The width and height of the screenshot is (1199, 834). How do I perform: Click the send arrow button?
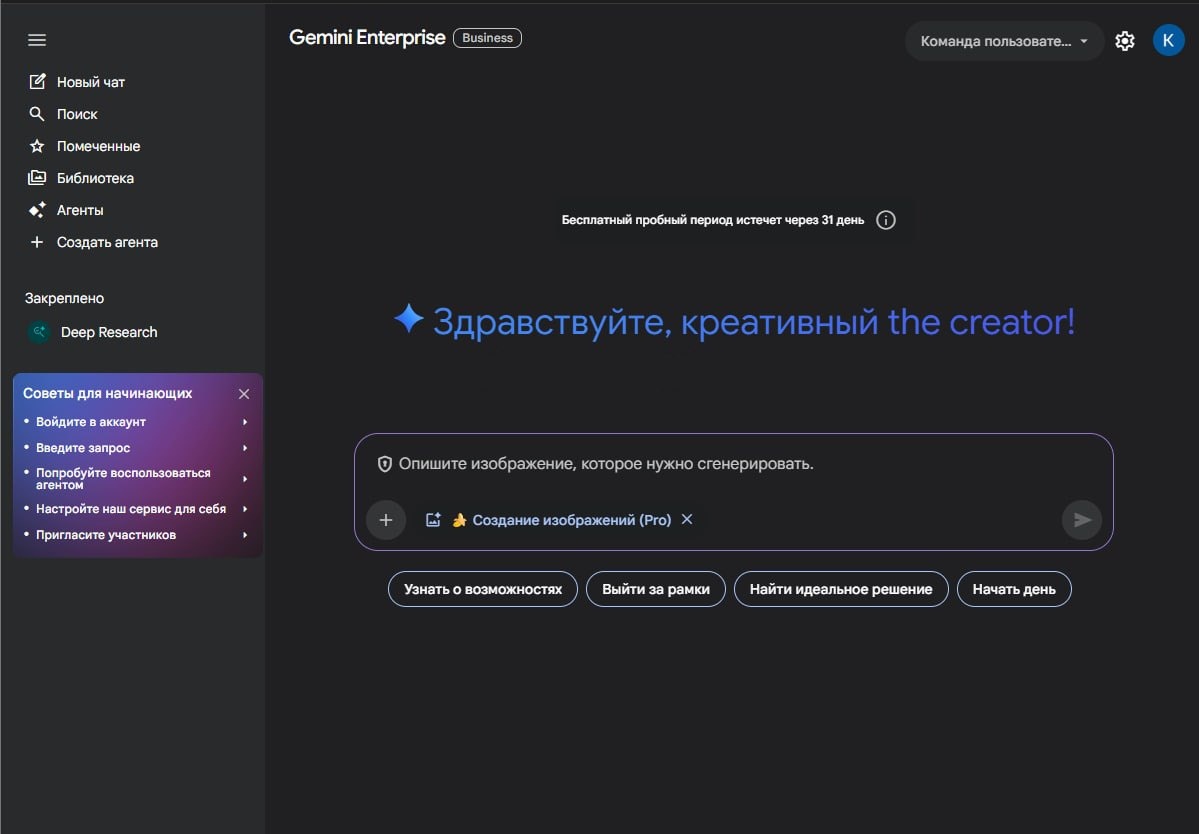point(1082,520)
